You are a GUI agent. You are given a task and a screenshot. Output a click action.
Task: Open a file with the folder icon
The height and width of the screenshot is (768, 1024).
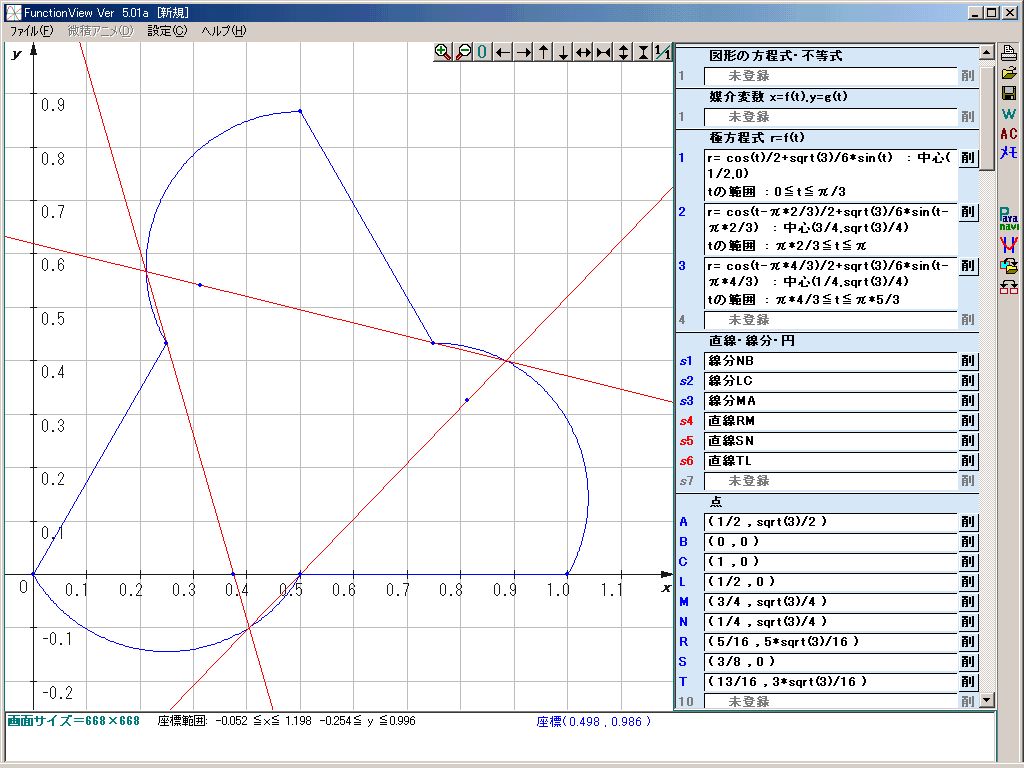(1009, 73)
